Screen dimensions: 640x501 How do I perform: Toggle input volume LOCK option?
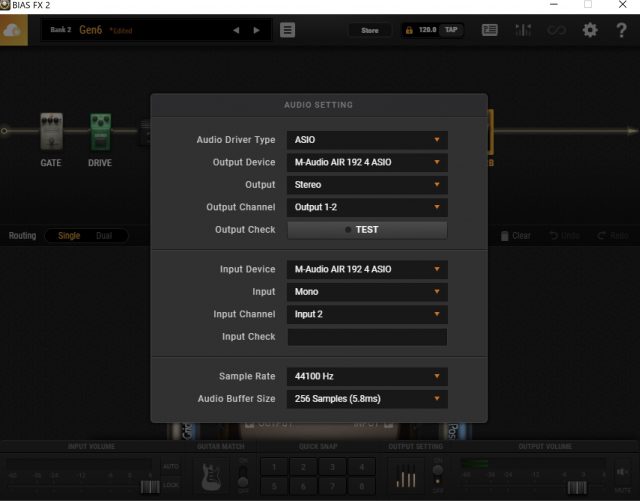point(171,485)
